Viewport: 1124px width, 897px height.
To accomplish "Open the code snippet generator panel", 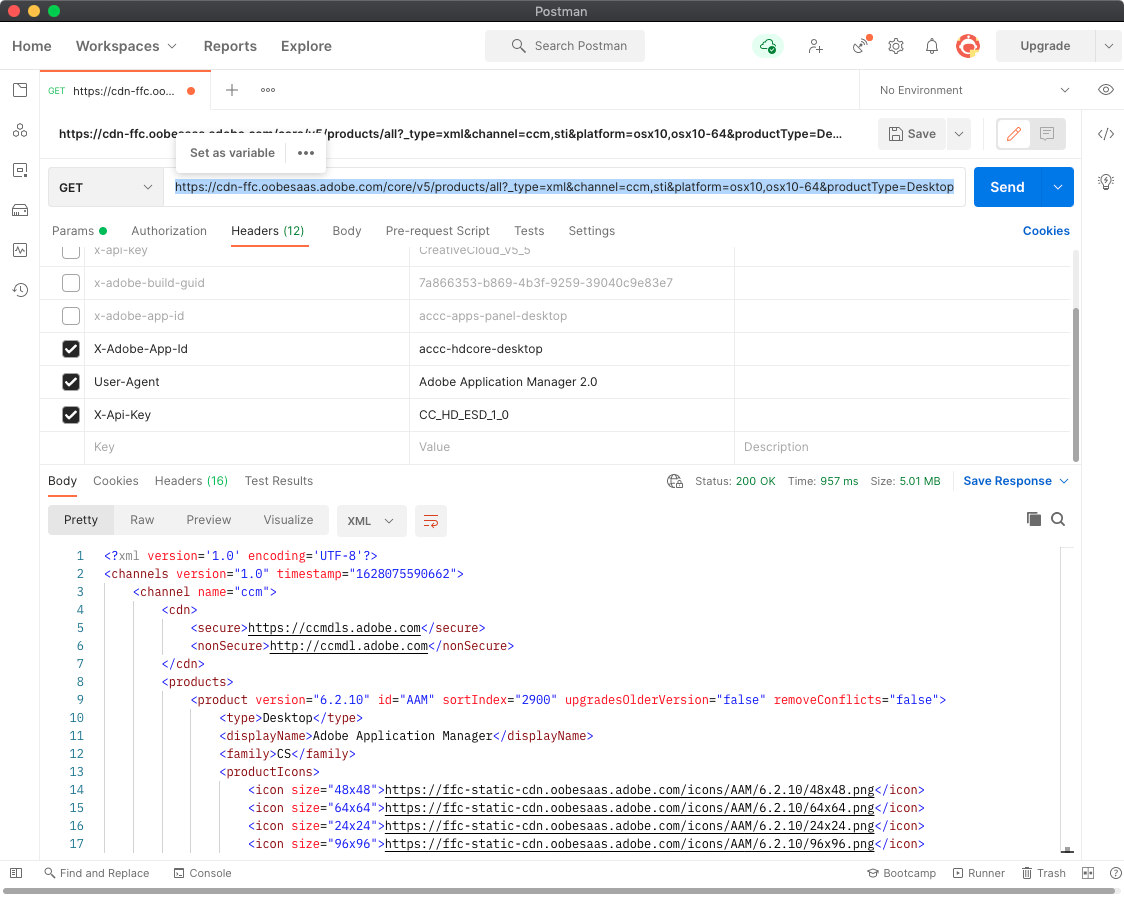I will 1105,133.
